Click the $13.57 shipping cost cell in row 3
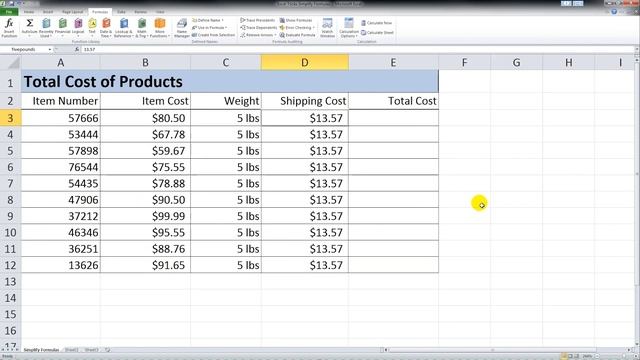 (304, 118)
